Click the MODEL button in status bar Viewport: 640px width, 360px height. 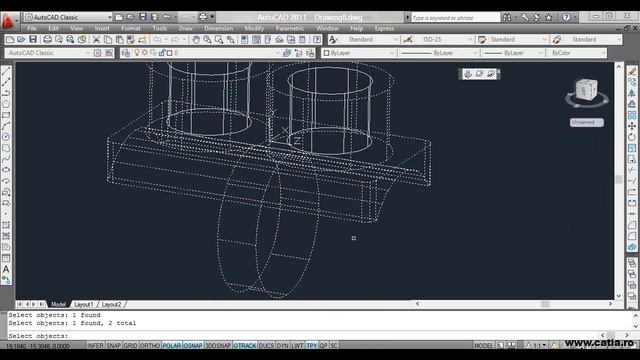[484, 346]
